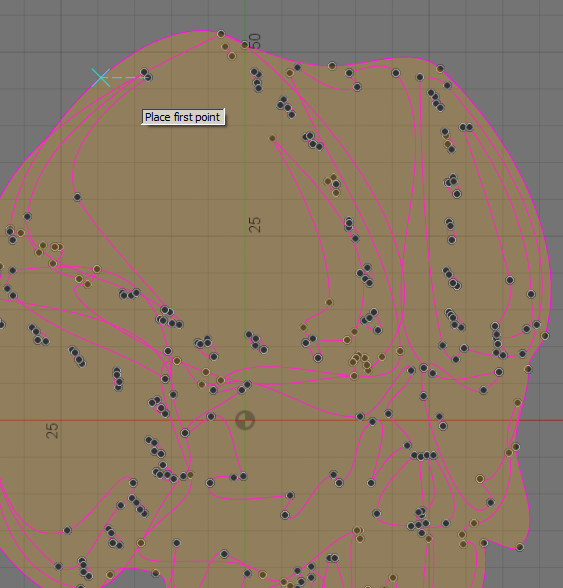Click the "Place first point" tooltip
This screenshot has width=563, height=588.
coord(183,117)
